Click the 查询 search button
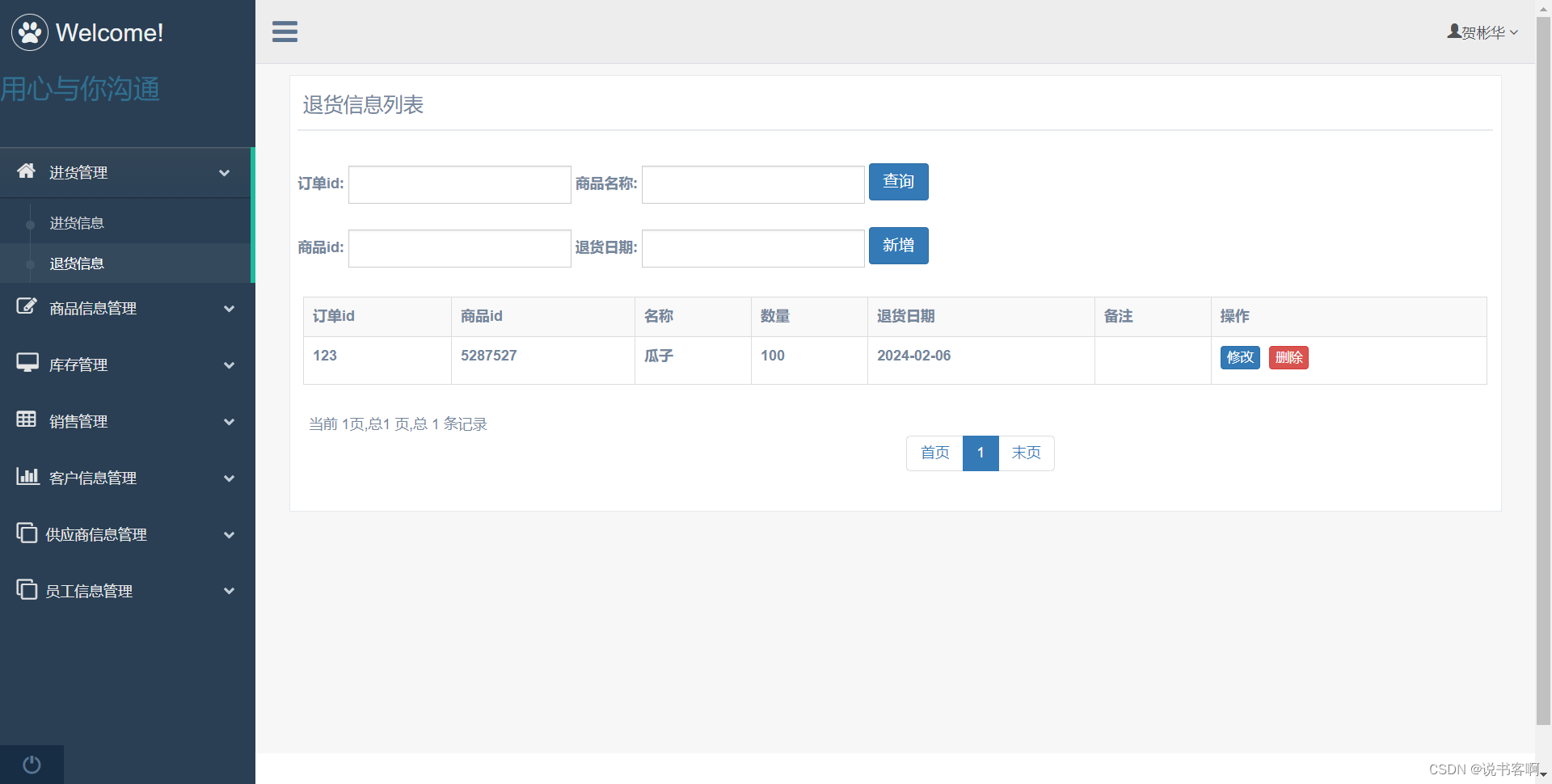 (x=899, y=182)
